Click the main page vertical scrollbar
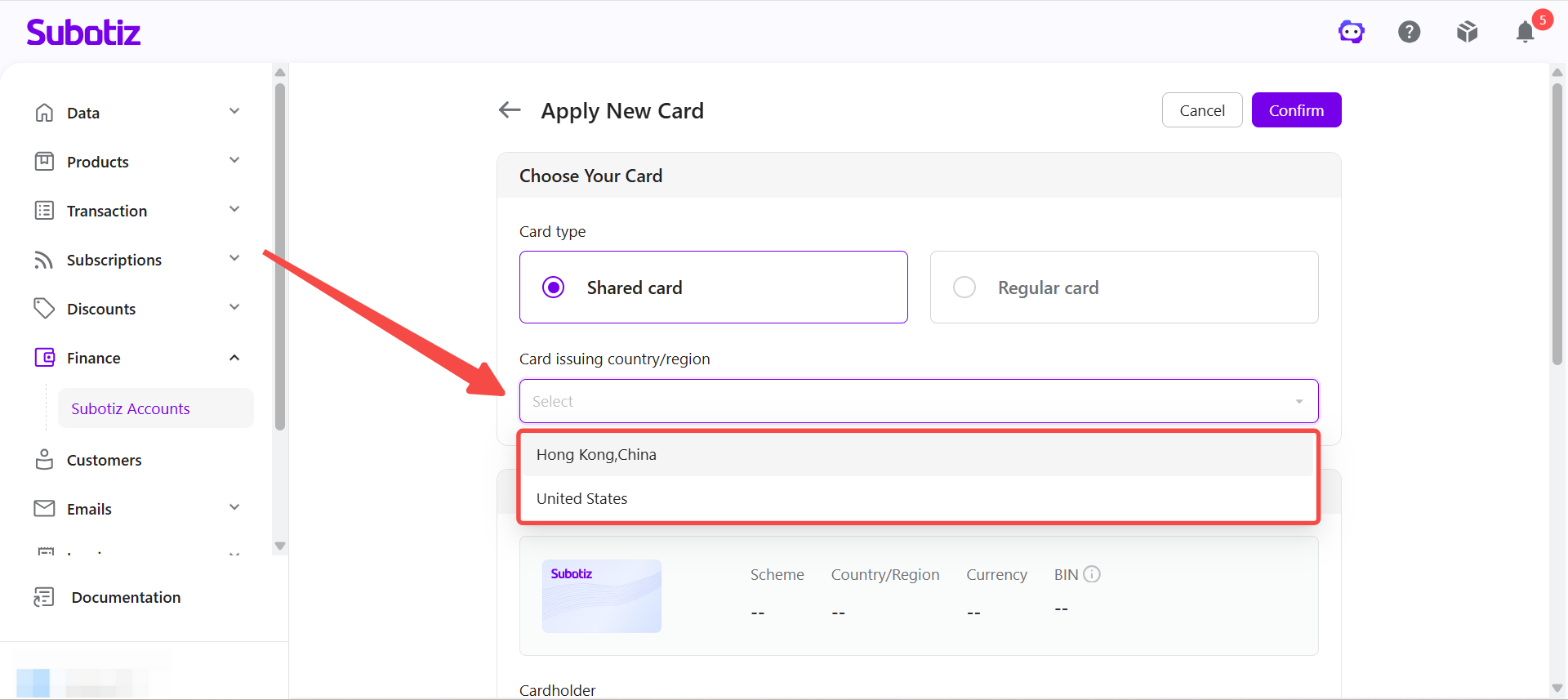This screenshot has height=700, width=1568. [x=1557, y=222]
